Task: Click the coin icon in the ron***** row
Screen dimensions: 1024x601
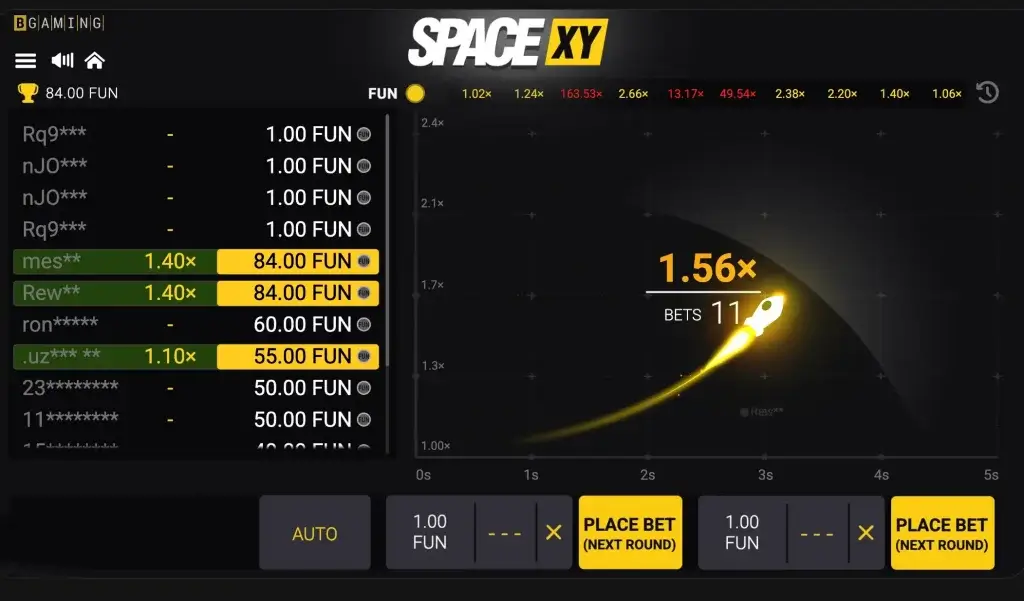Action: (364, 325)
